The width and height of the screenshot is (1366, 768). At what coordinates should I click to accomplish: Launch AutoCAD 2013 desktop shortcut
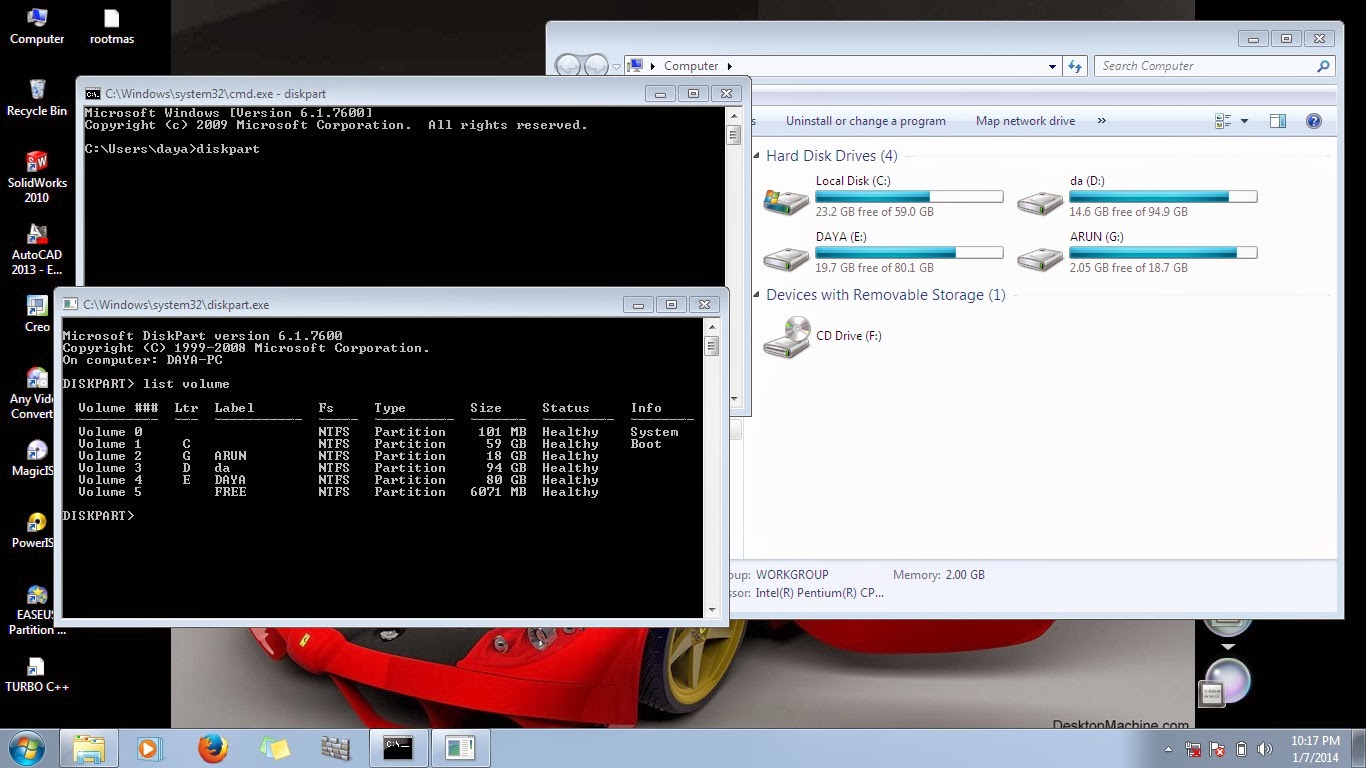point(37,249)
